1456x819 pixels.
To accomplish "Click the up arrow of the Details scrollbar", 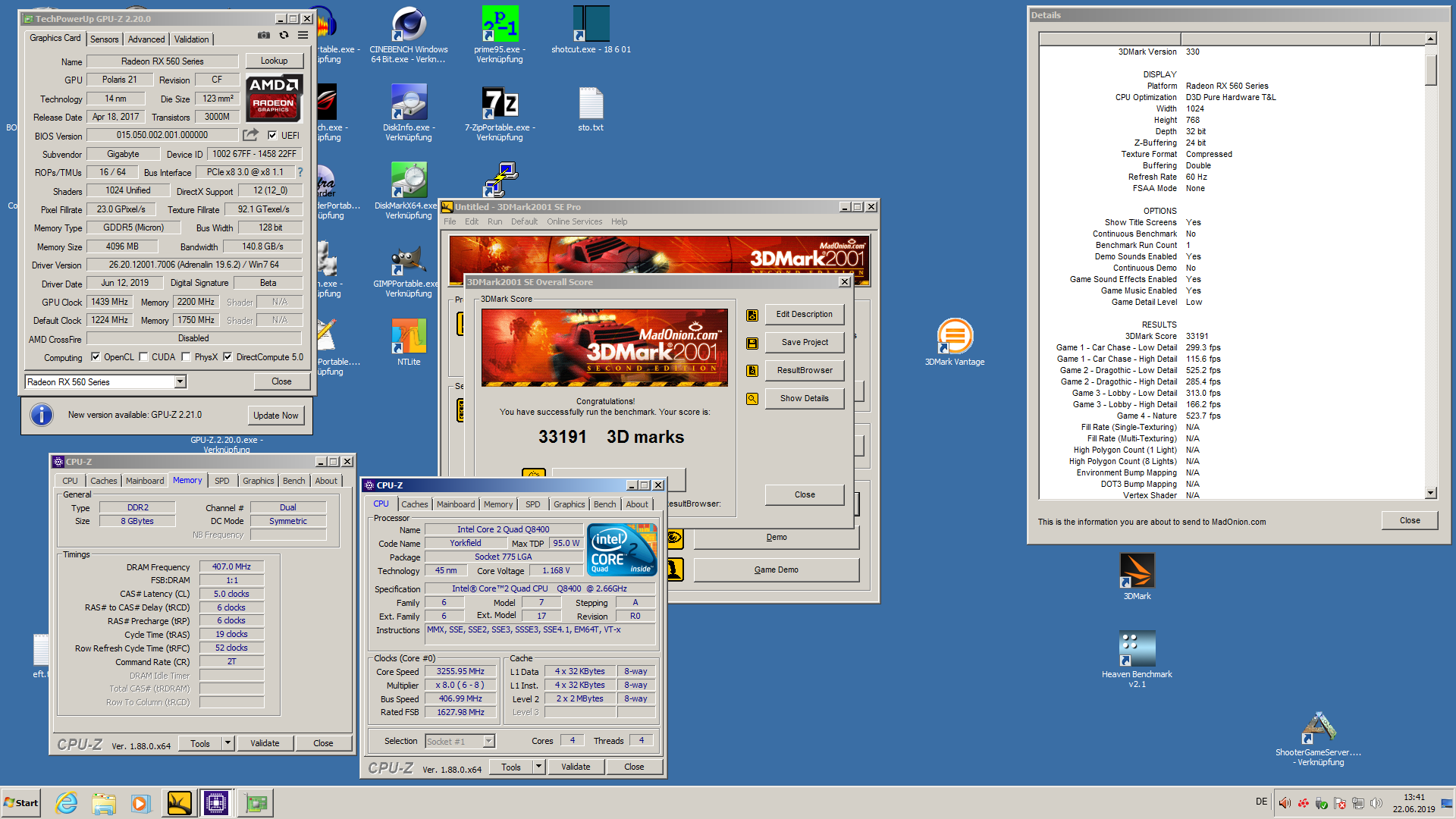I will pyautogui.click(x=1431, y=39).
